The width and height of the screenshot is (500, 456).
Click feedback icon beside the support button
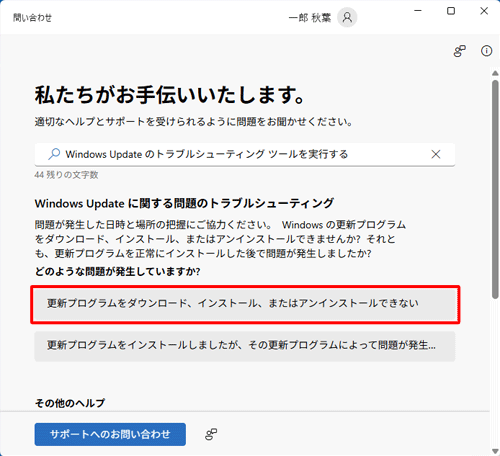pyautogui.click(x=211, y=434)
